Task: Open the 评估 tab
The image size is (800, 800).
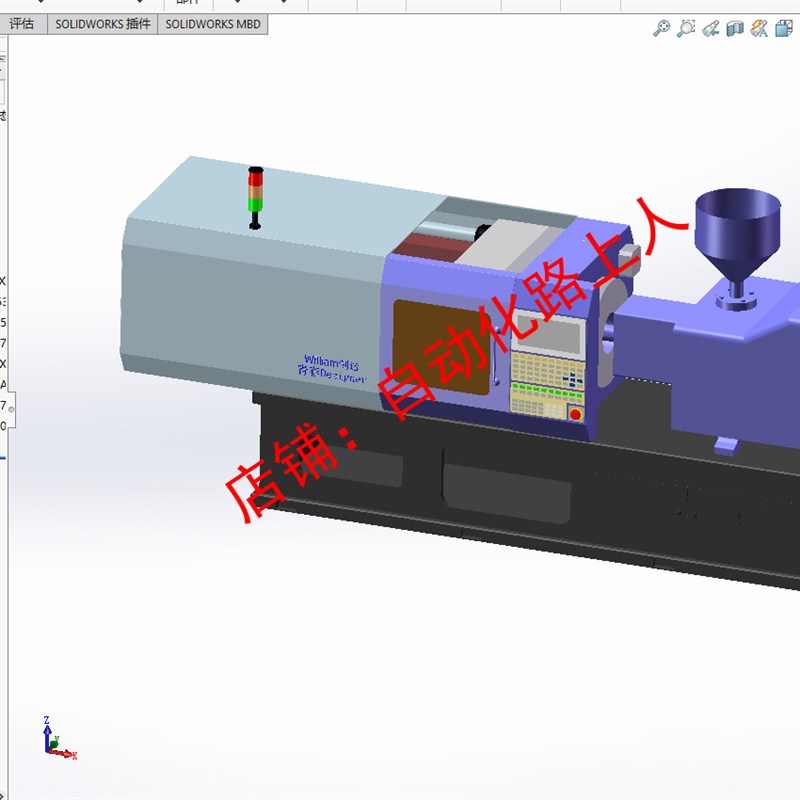Action: pos(22,24)
